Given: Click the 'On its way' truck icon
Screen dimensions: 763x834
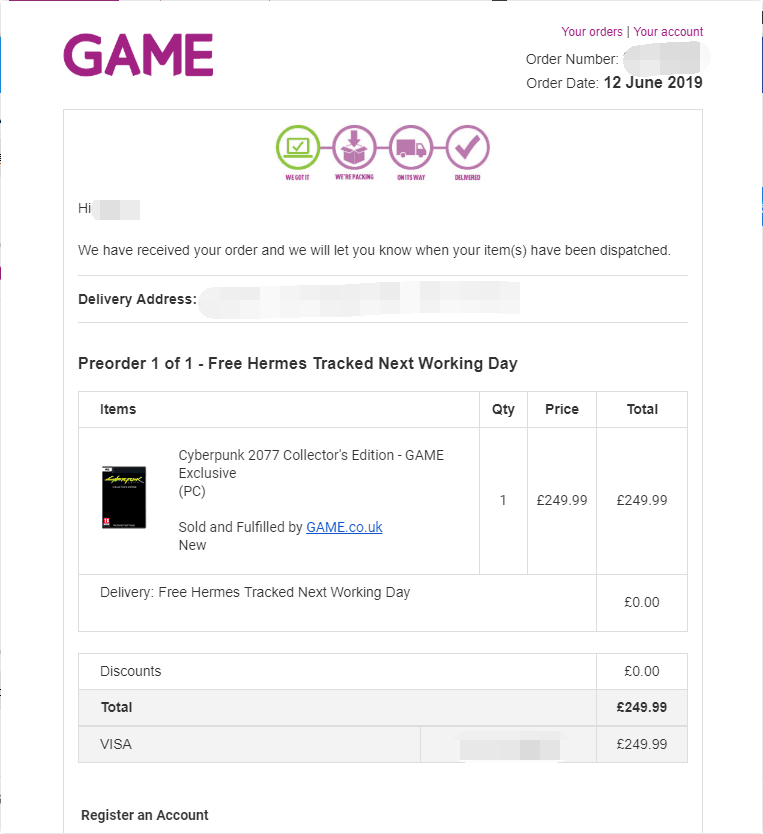Looking at the screenshot, I should 410,148.
